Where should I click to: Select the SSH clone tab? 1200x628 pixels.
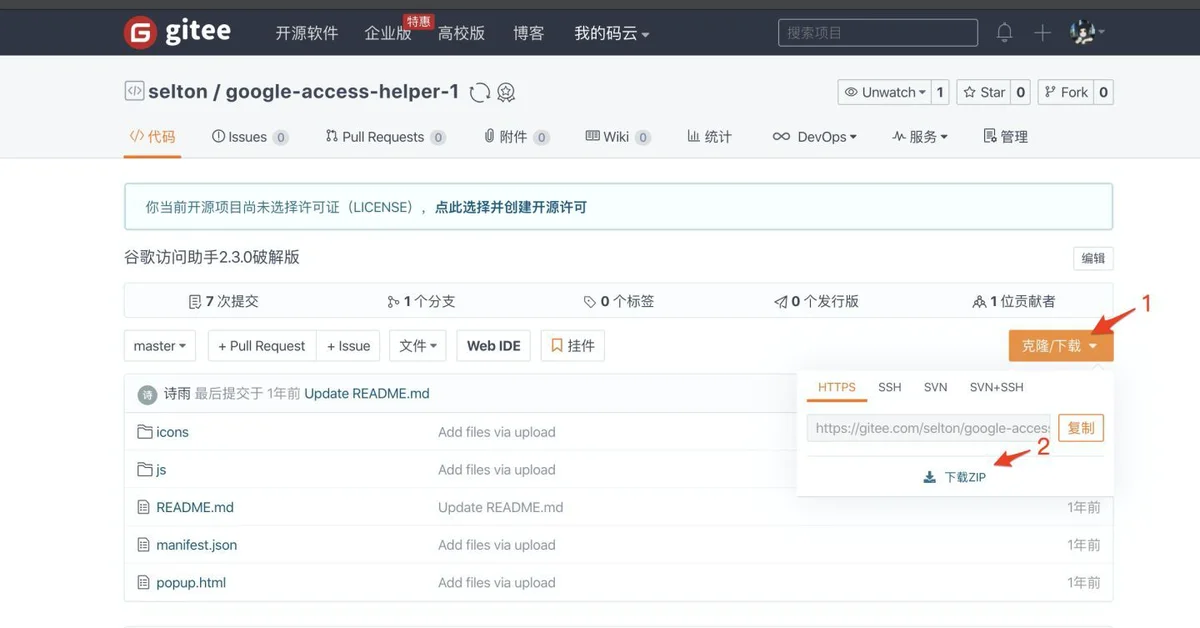tap(890, 387)
